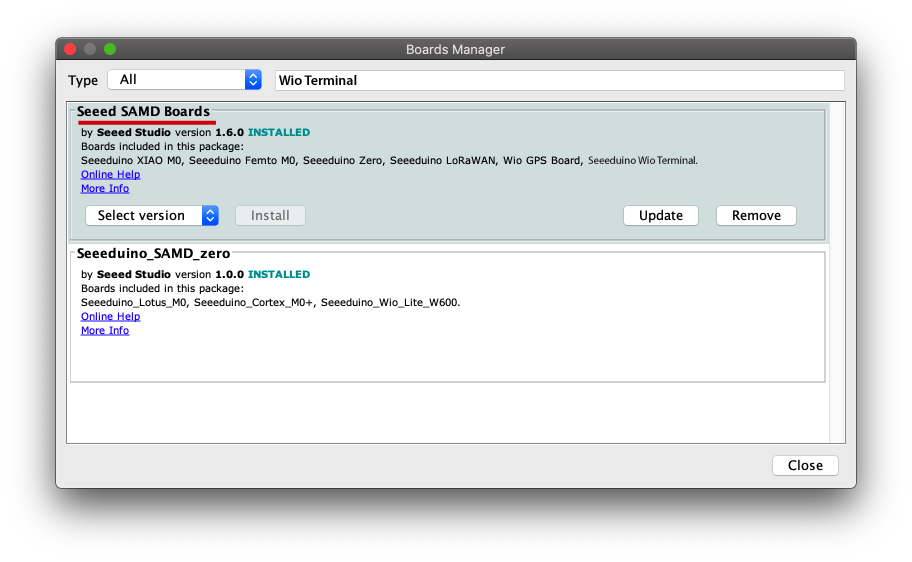Focus the search field containing Wio Terminal
The image size is (912, 562).
click(x=559, y=80)
